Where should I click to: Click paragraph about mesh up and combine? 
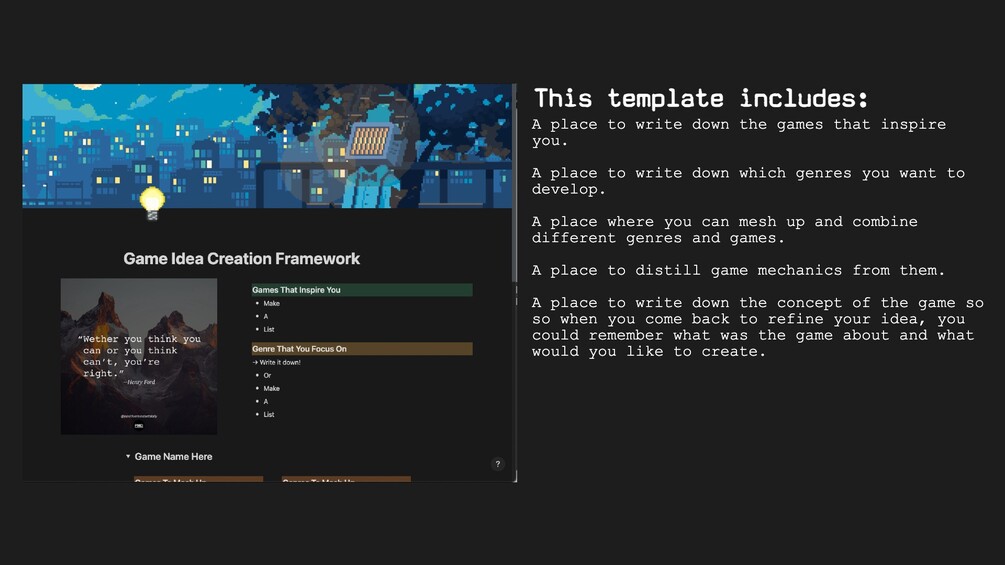tap(725, 229)
